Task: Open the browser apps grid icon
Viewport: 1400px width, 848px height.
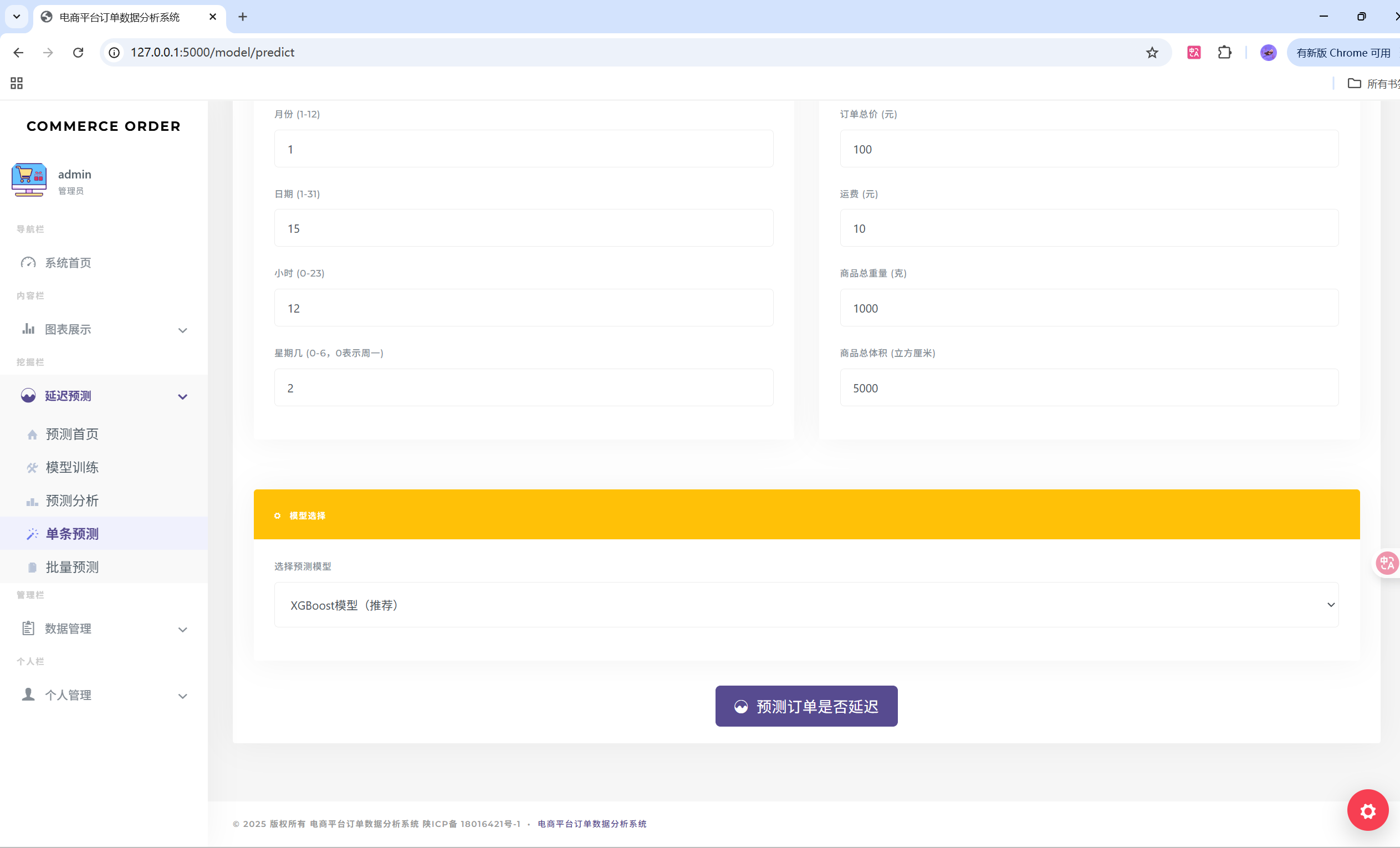Action: tap(17, 84)
